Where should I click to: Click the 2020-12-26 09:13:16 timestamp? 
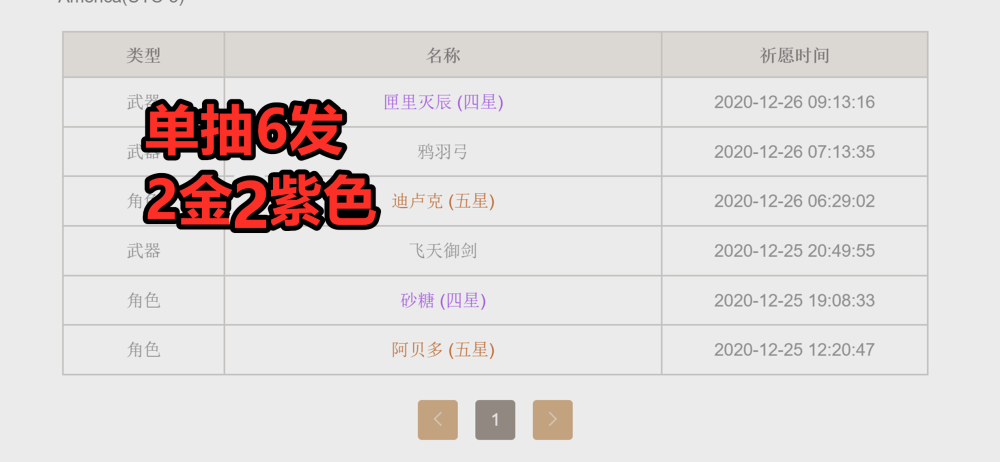click(x=794, y=102)
